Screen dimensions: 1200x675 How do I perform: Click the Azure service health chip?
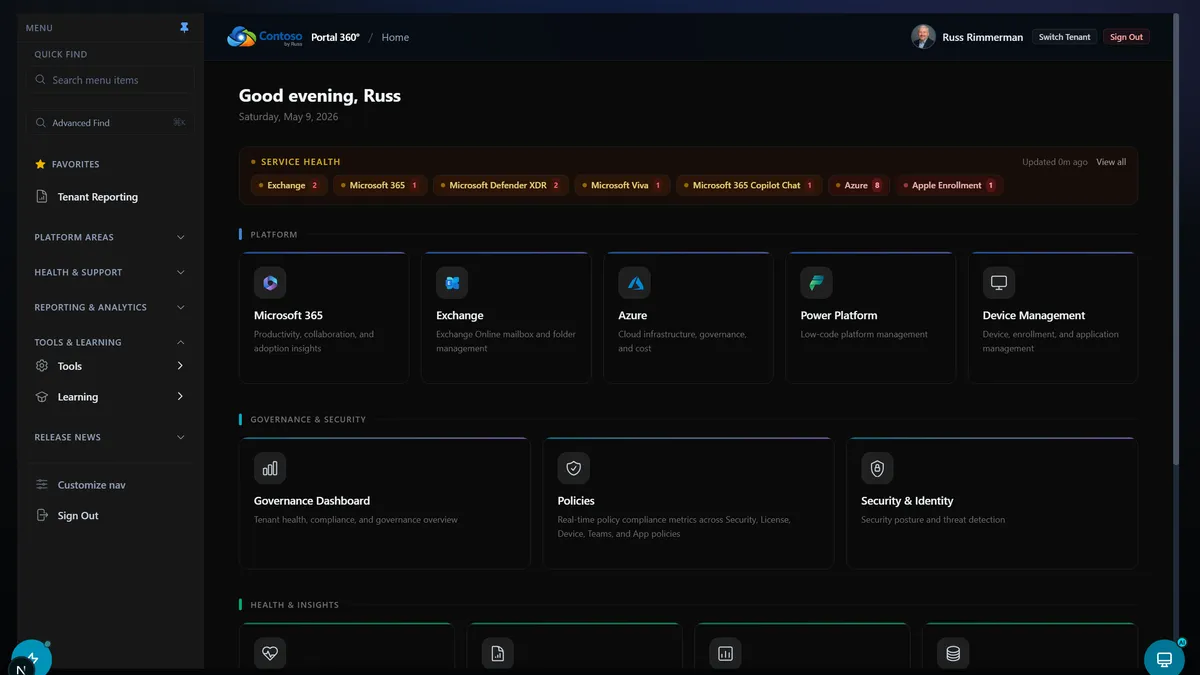tap(859, 185)
